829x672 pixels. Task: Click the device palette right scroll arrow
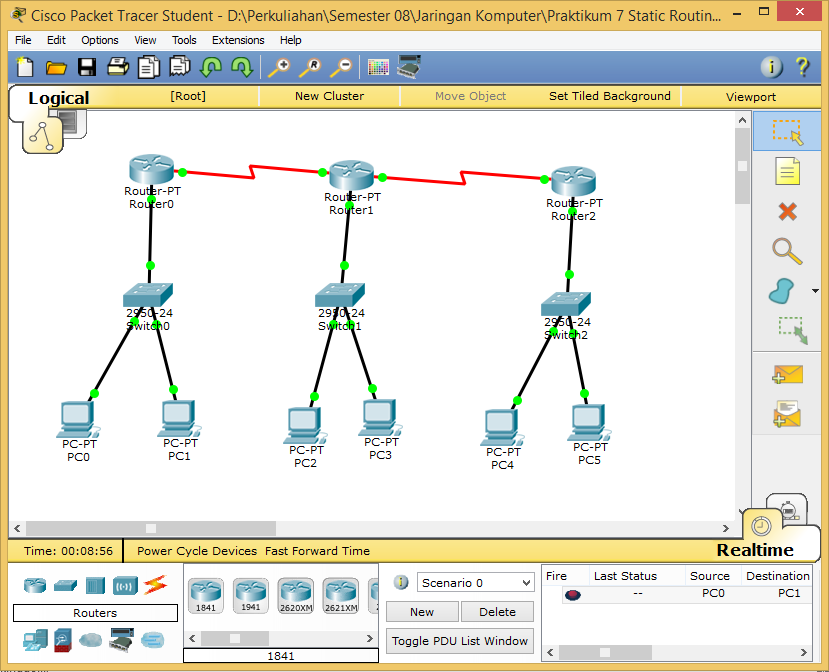(368, 637)
